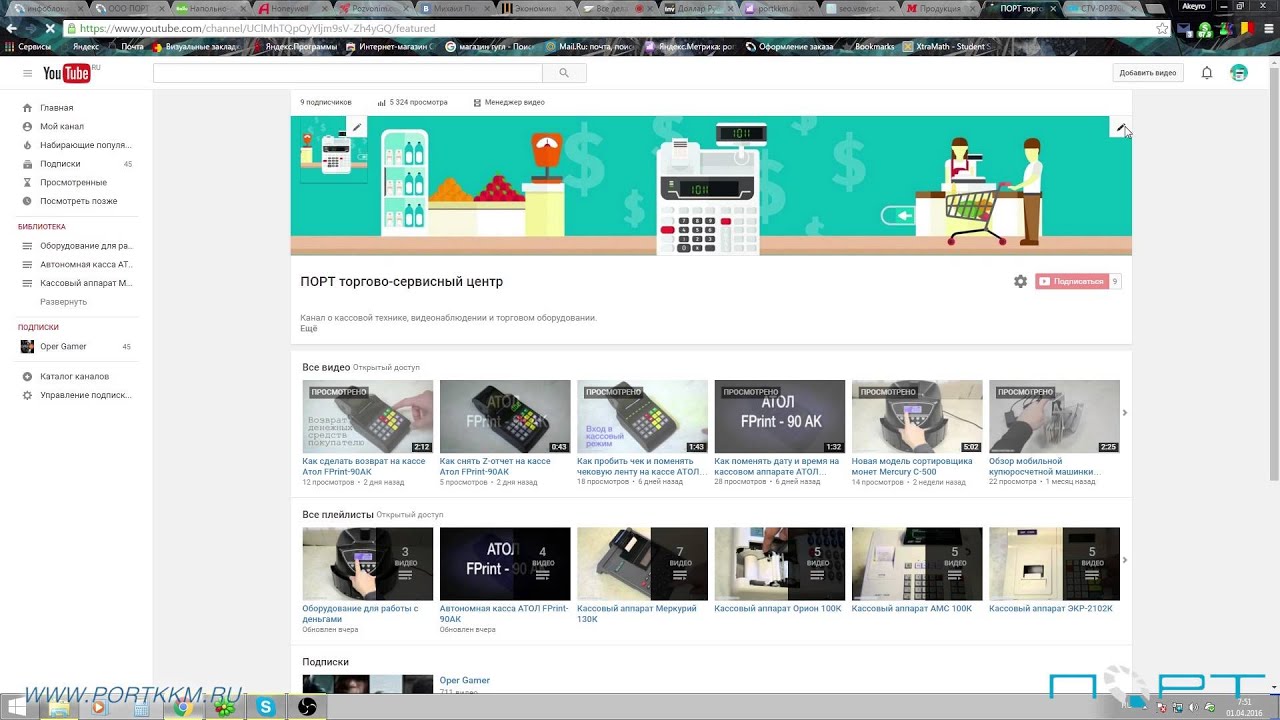Click the YouTube search input field

(347, 73)
